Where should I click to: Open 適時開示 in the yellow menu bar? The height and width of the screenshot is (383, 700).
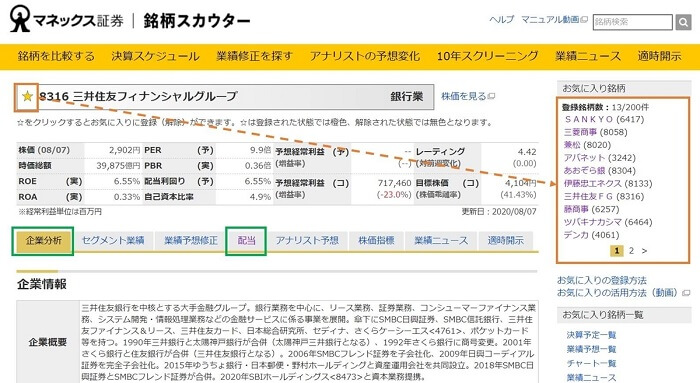pos(659,56)
